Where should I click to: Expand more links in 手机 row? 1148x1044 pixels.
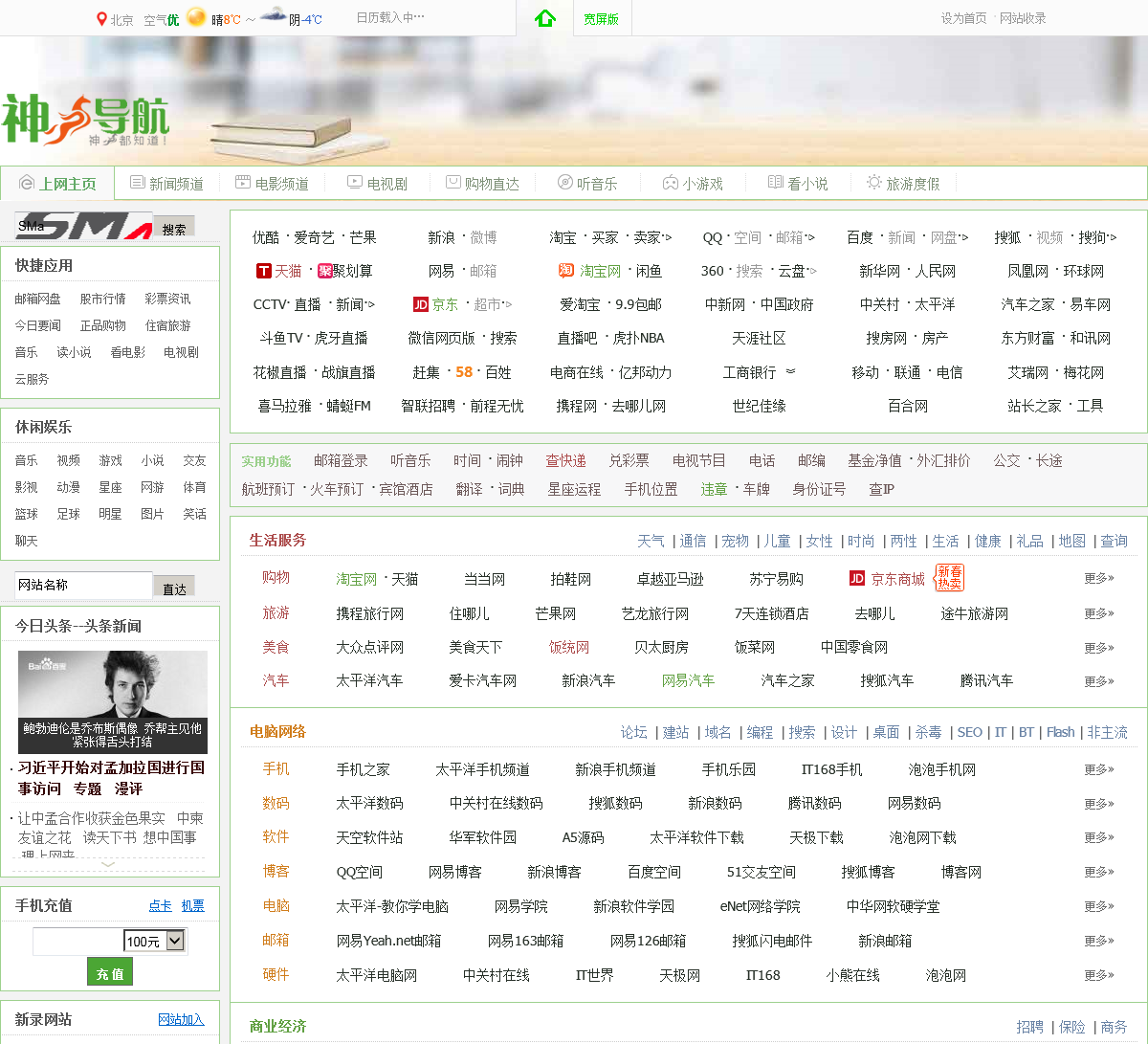click(x=1099, y=769)
